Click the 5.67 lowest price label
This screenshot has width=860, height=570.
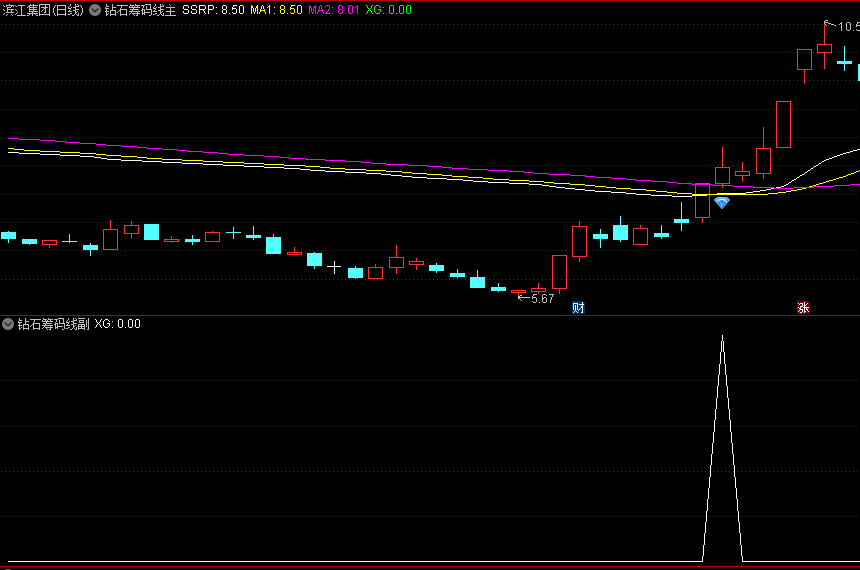[542, 299]
